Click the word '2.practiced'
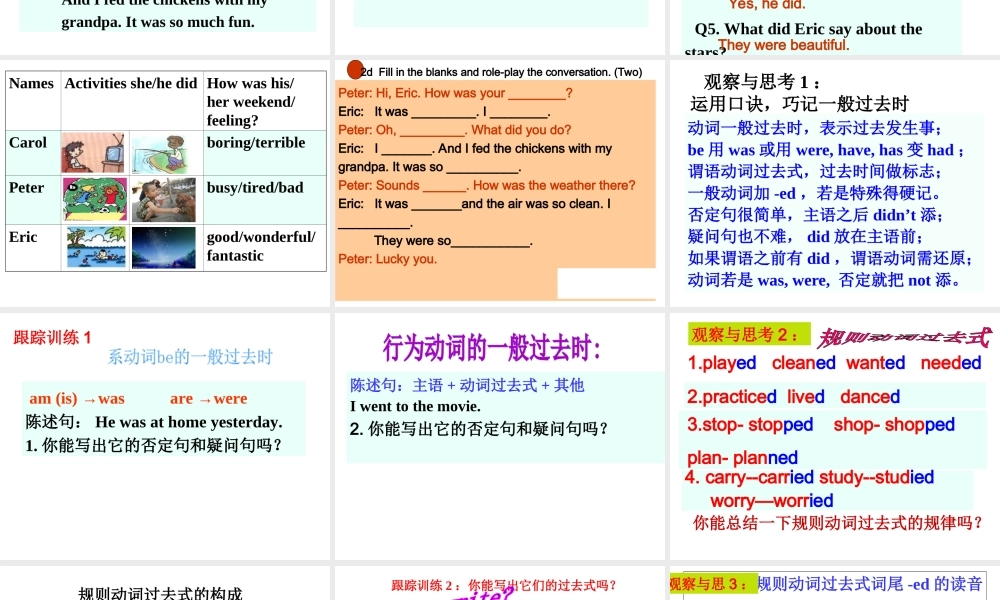This screenshot has height=600, width=1000. point(732,397)
